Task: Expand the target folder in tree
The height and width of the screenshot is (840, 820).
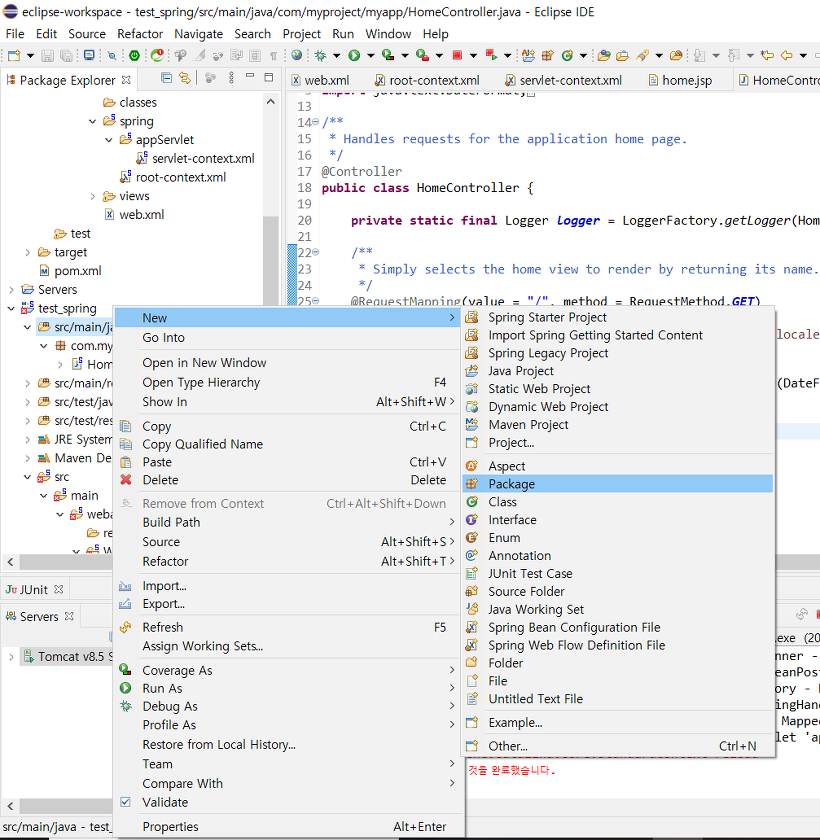Action: [27, 252]
